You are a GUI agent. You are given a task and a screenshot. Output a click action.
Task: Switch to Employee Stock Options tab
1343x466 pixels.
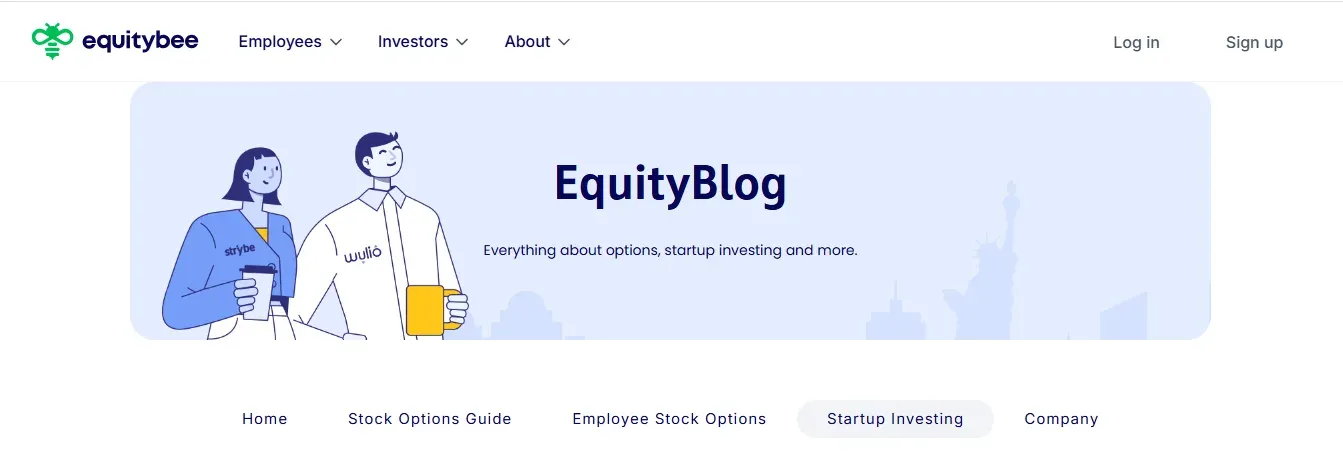pos(669,419)
